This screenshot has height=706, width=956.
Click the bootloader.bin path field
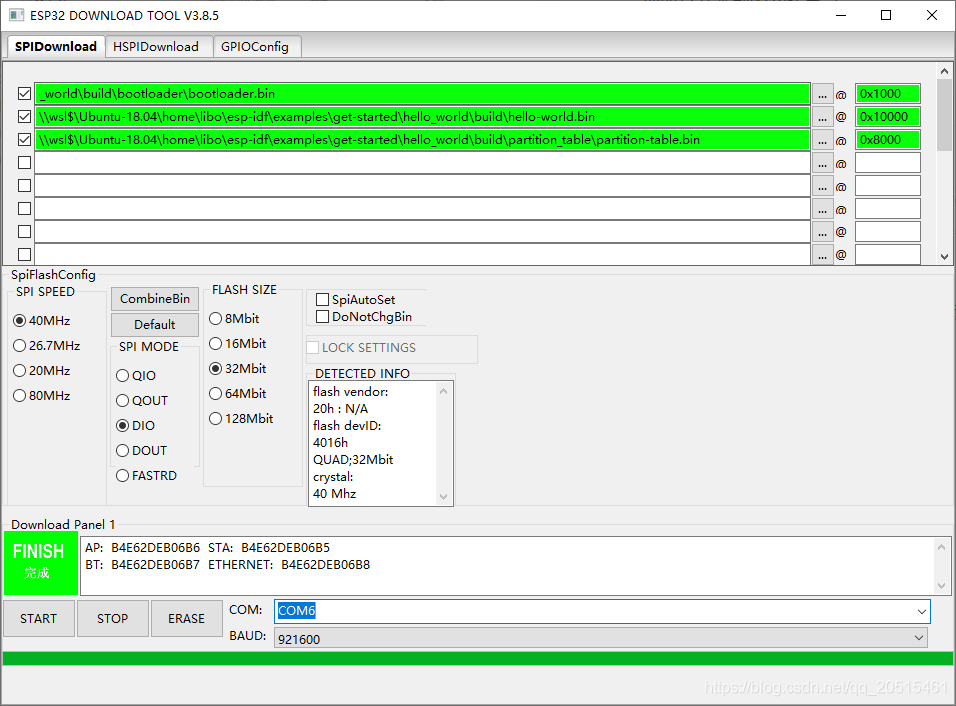422,94
